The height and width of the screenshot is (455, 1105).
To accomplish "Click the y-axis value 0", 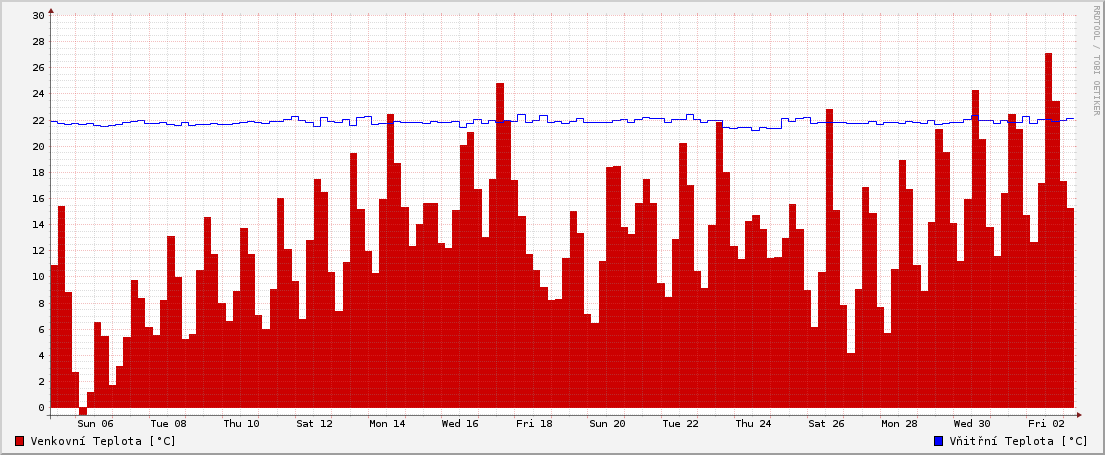I will coord(42,408).
